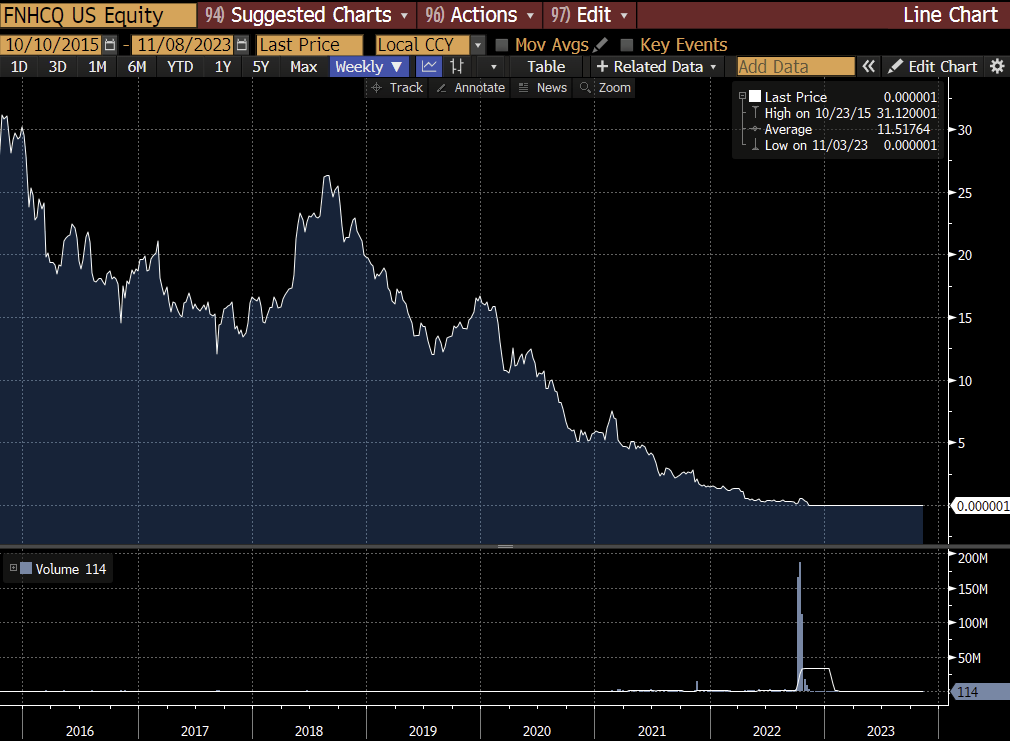Open Suggested Charts dropdown
Screen dimensions: 1010x741
(x=307, y=14)
